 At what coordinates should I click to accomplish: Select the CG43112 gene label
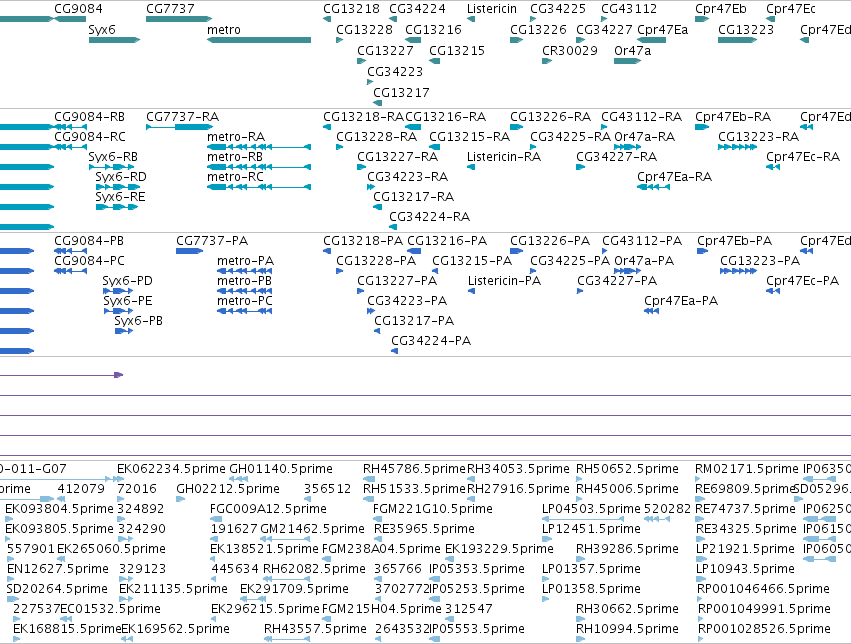point(629,9)
